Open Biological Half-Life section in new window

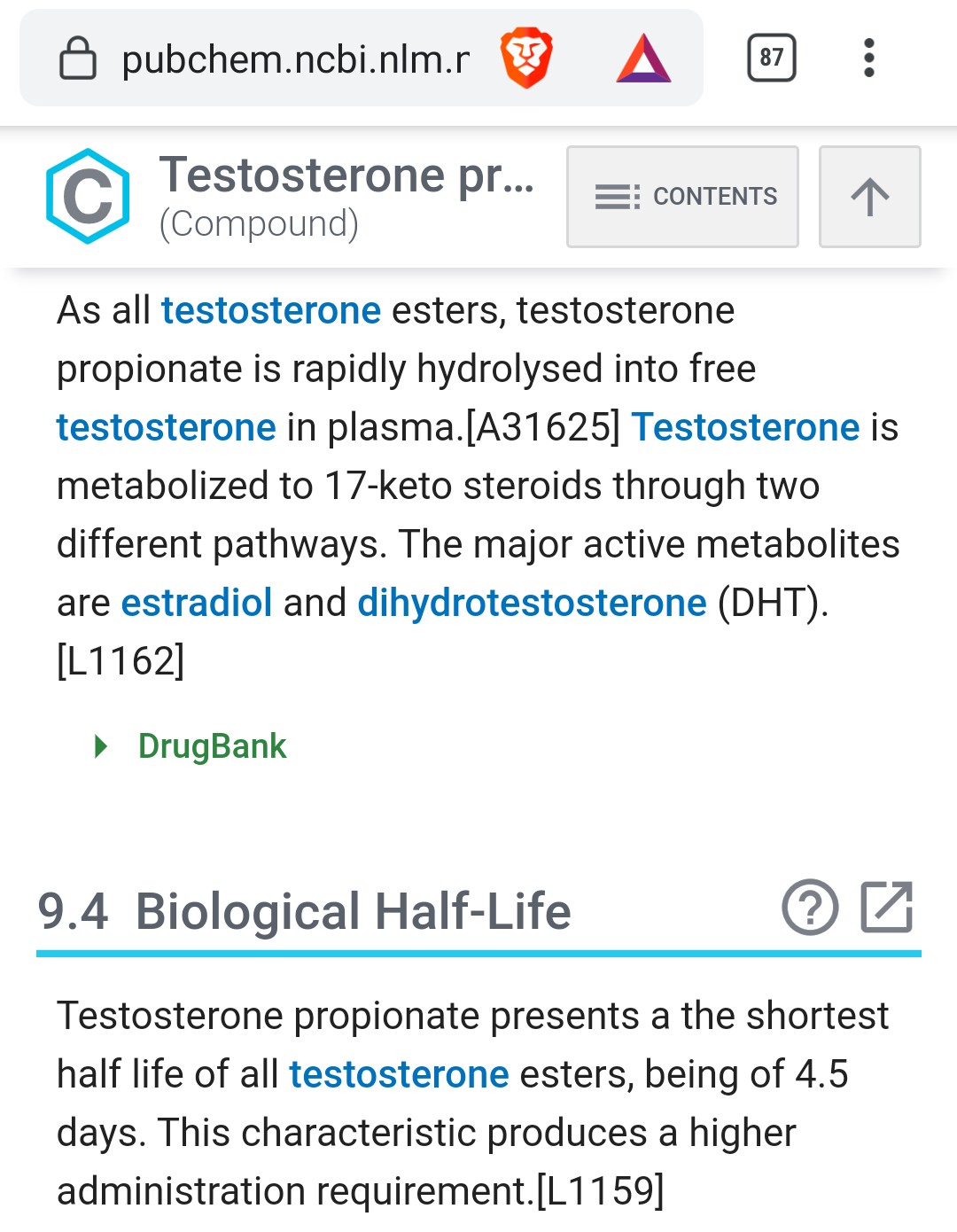point(887,908)
